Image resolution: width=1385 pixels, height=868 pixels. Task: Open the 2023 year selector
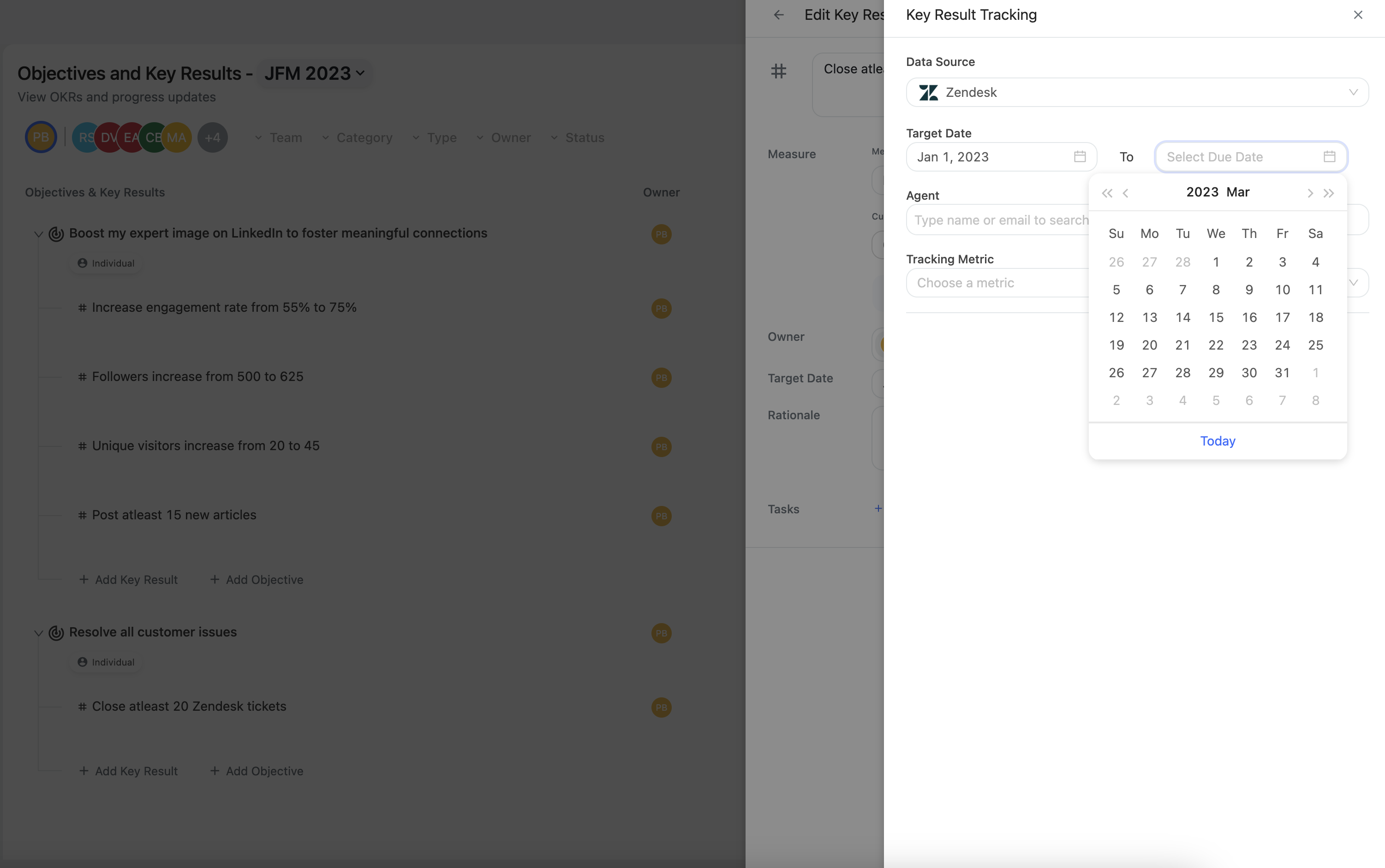coord(1202,192)
